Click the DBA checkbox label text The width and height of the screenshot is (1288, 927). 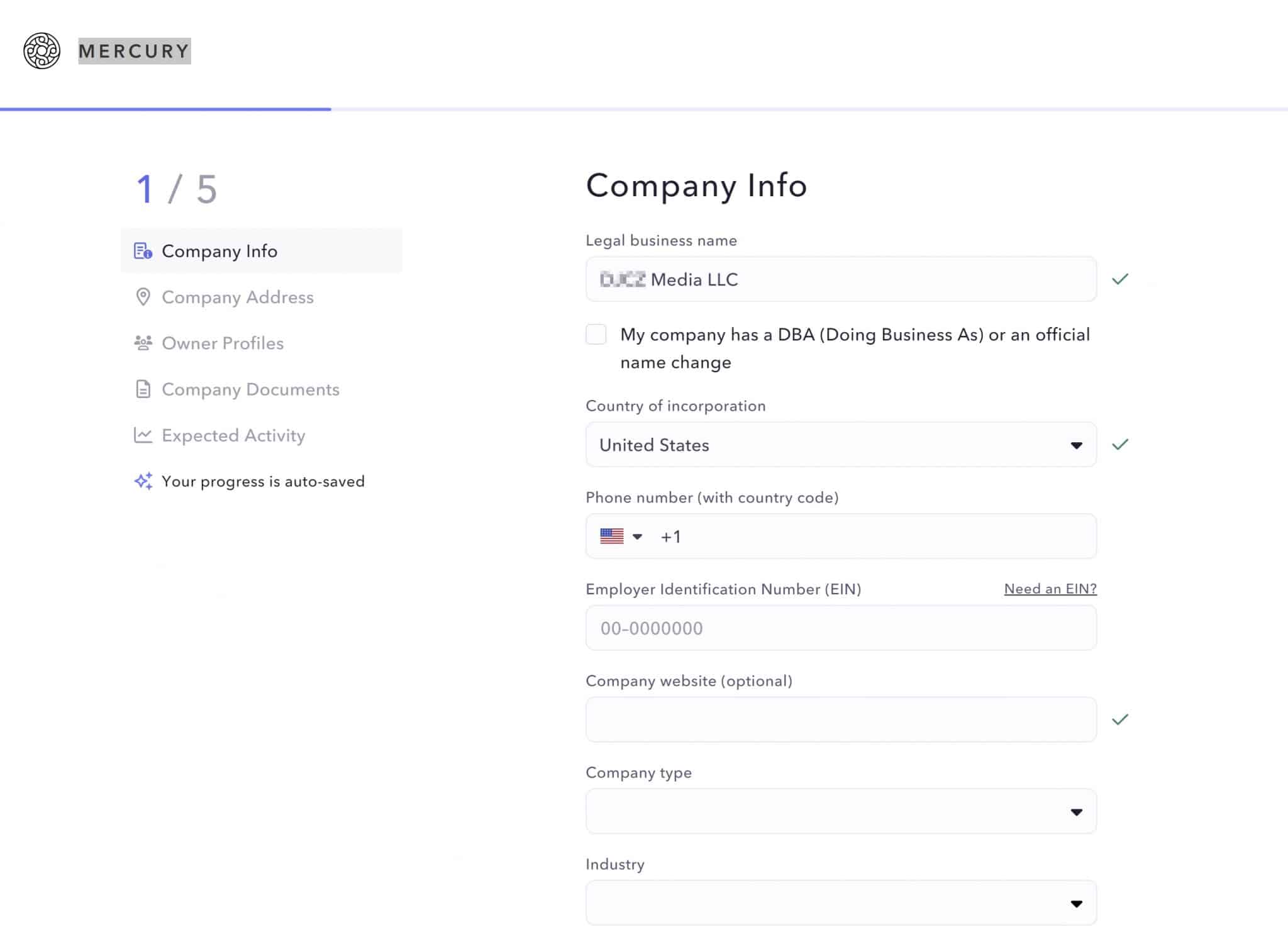pos(855,348)
